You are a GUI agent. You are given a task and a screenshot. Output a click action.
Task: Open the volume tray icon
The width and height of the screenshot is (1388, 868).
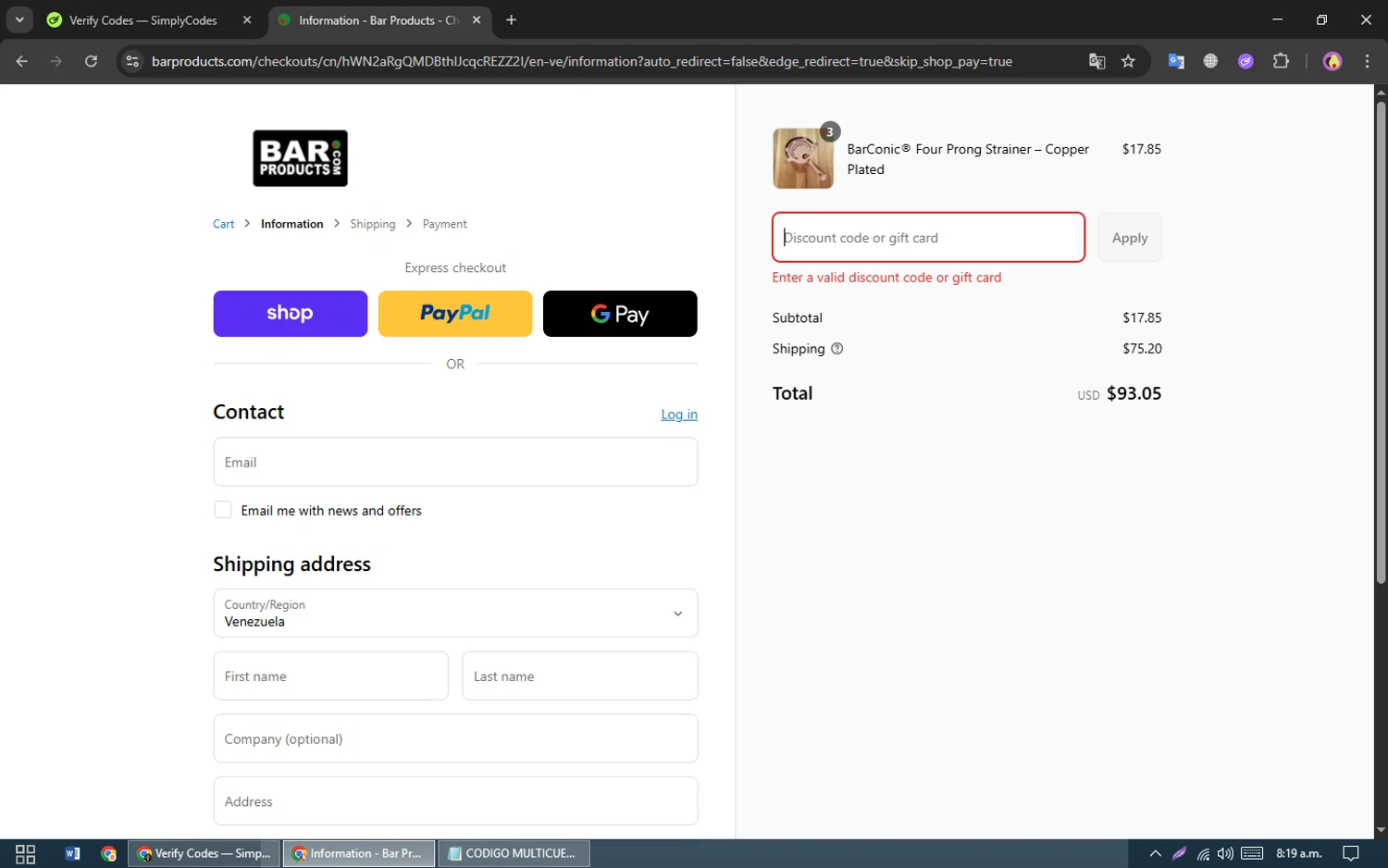(1225, 853)
